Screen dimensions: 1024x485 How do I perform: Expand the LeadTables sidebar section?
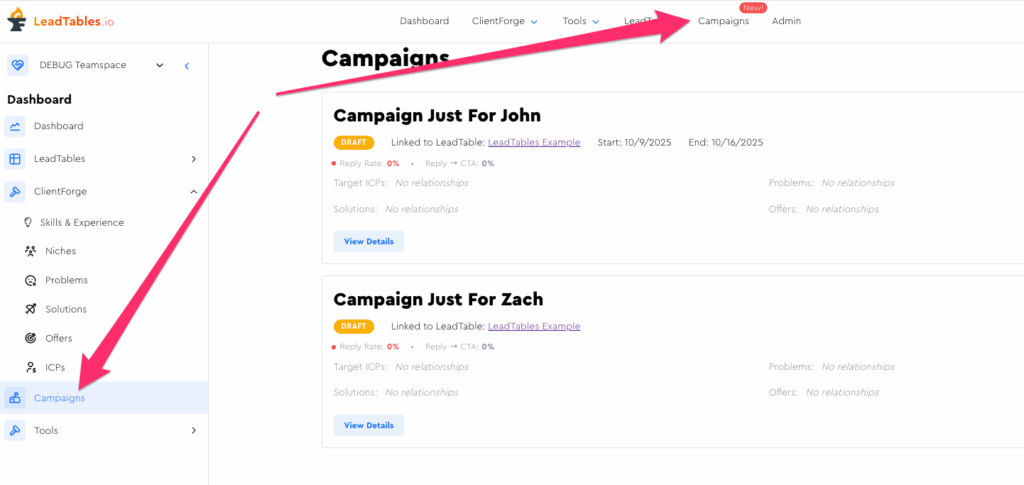(x=193, y=158)
